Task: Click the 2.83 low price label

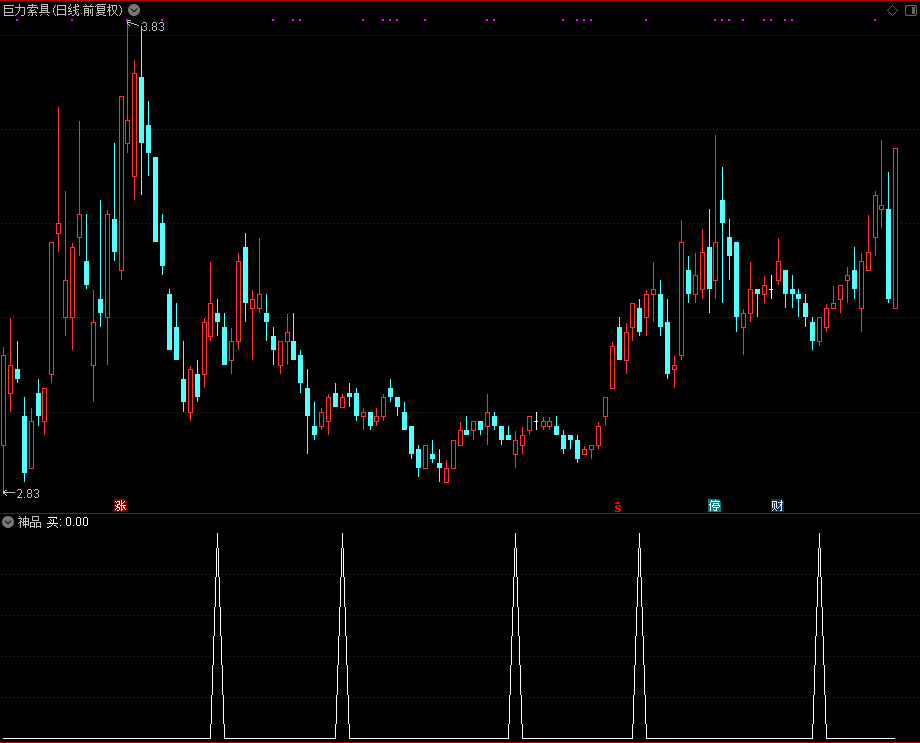Action: (28, 494)
